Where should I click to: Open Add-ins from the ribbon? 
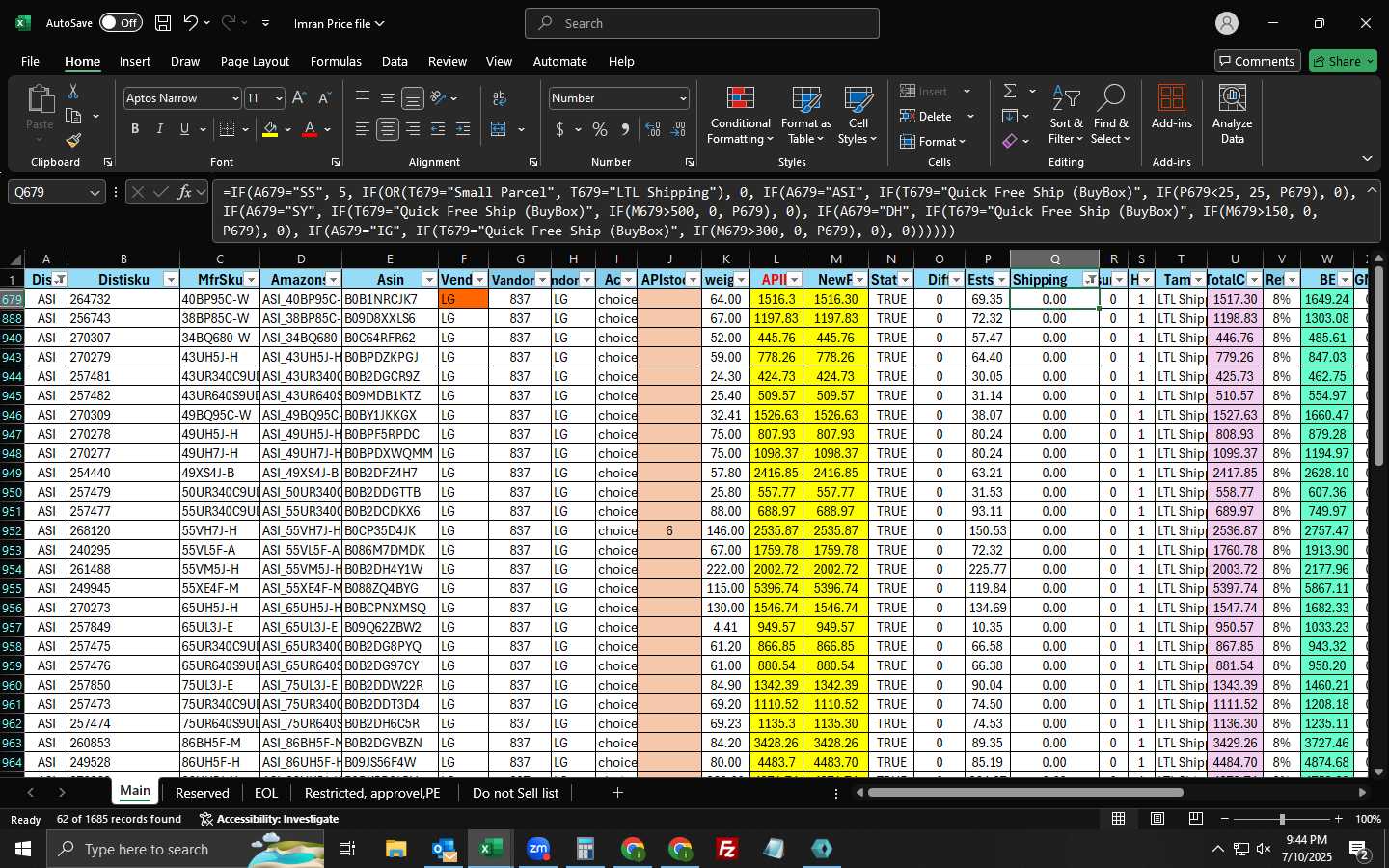coord(1172,107)
